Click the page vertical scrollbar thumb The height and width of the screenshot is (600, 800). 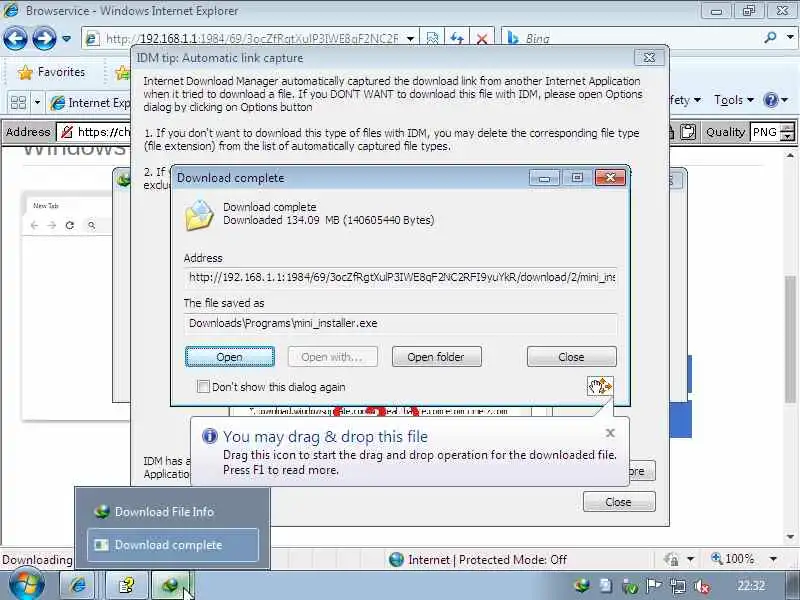pyautogui.click(x=790, y=339)
